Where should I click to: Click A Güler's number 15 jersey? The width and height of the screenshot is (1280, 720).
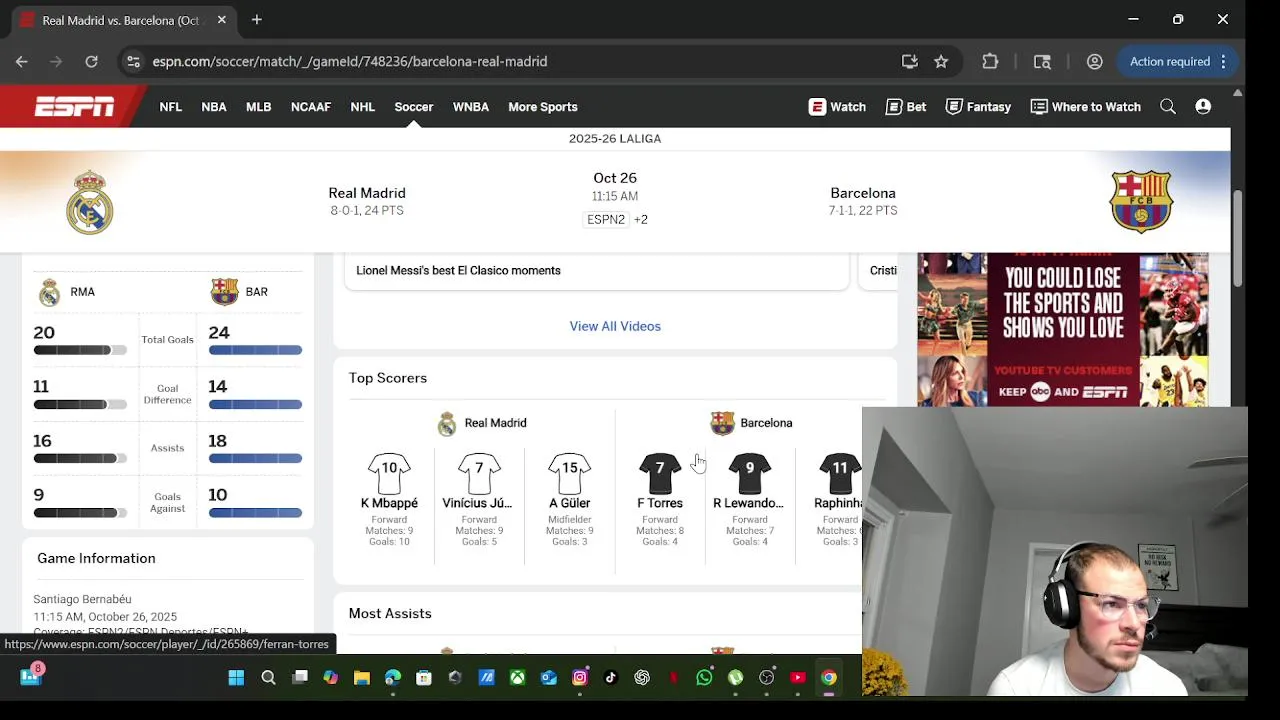point(569,473)
